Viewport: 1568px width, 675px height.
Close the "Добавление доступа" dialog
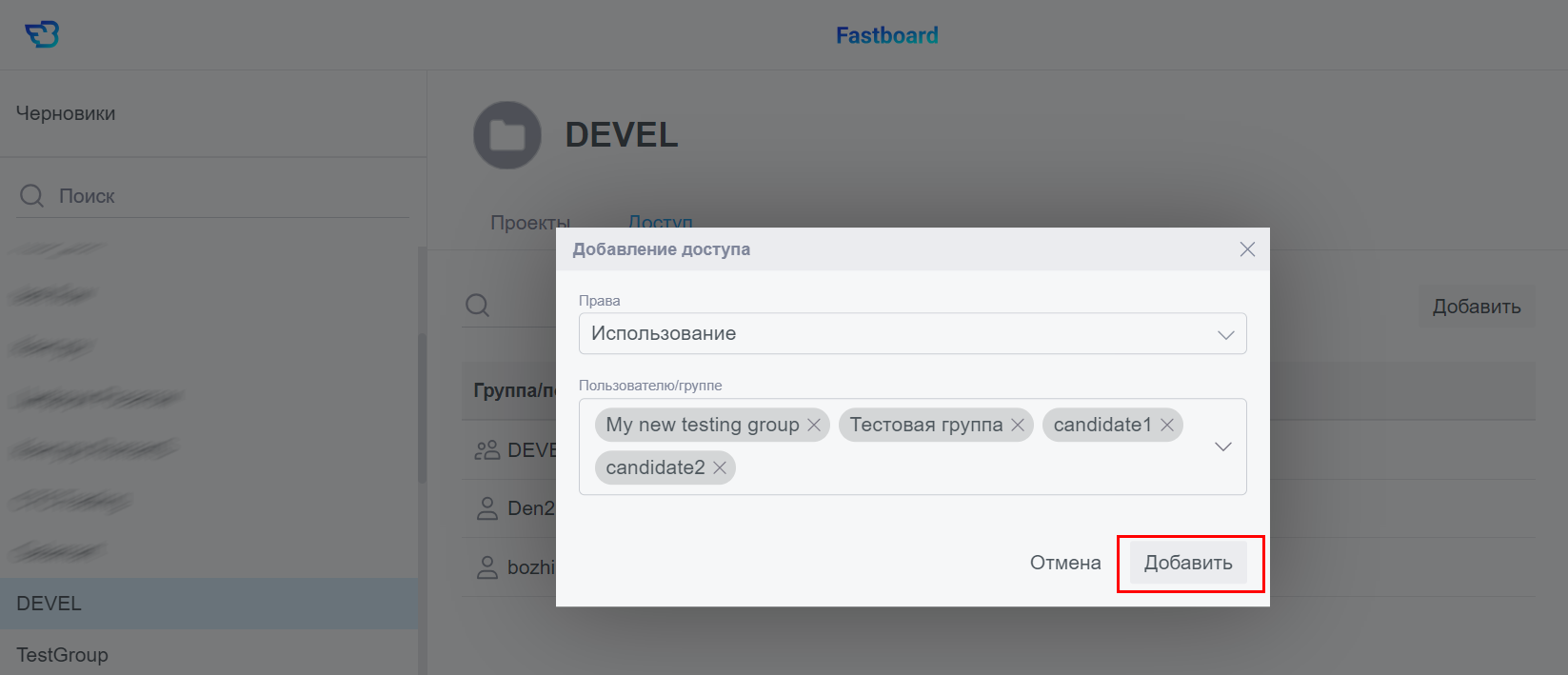[x=1247, y=249]
